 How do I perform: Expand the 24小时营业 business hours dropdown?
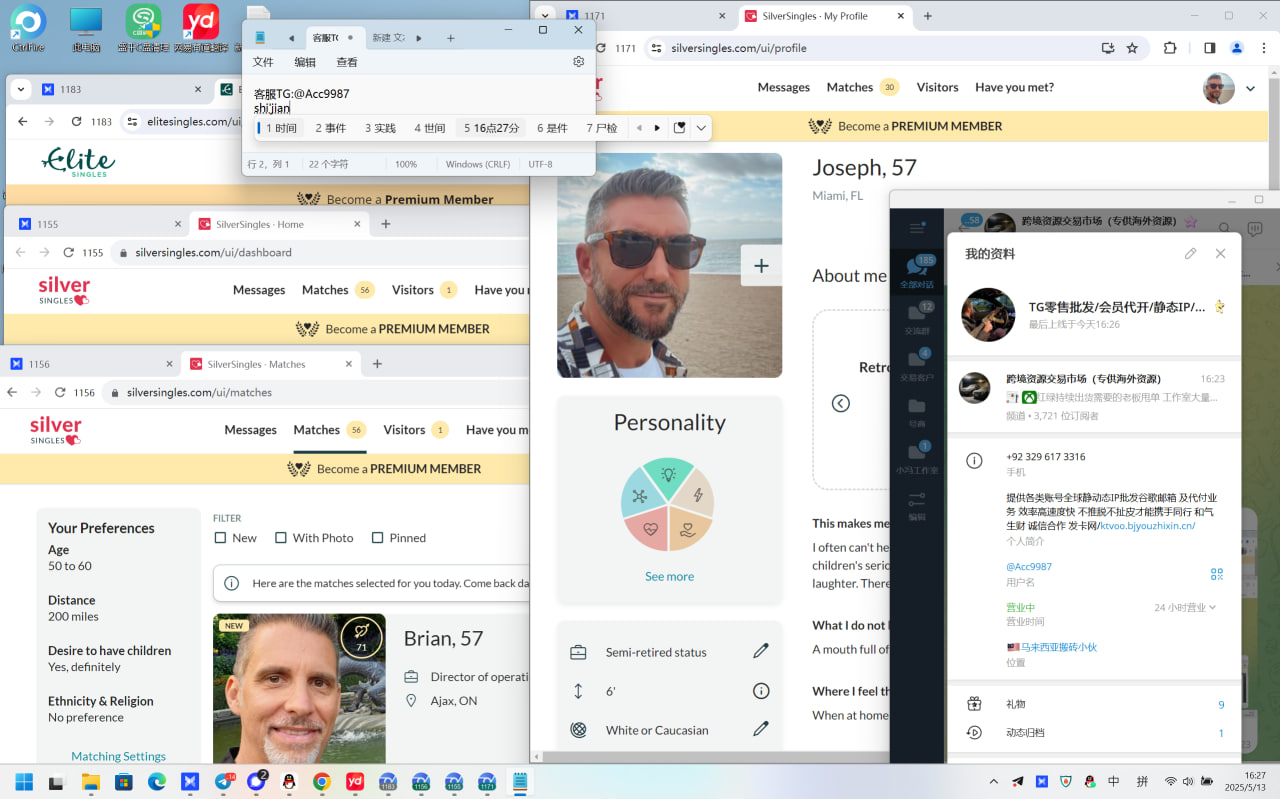pos(1213,607)
